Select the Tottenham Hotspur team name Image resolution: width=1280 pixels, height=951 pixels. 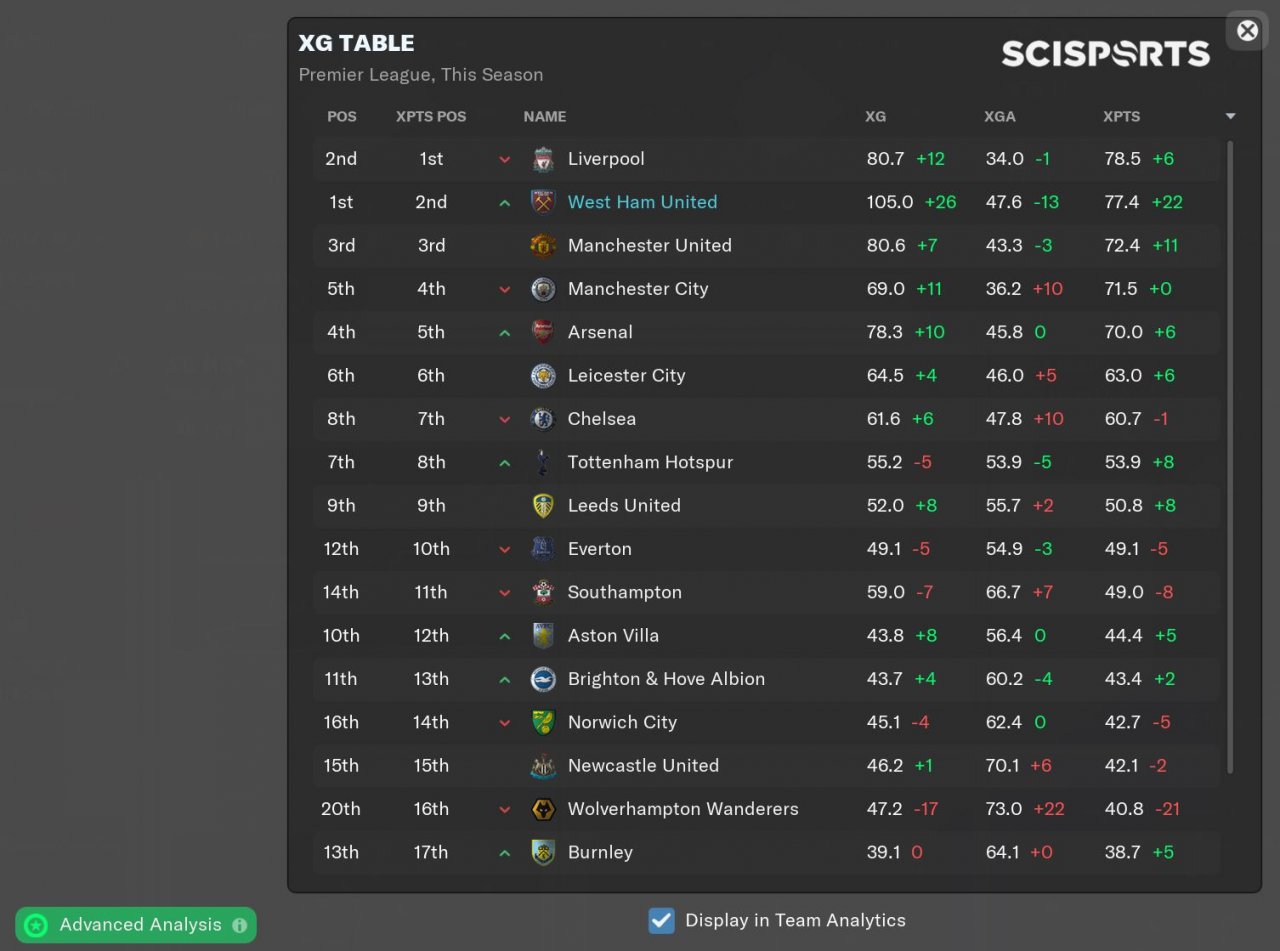[x=650, y=462]
